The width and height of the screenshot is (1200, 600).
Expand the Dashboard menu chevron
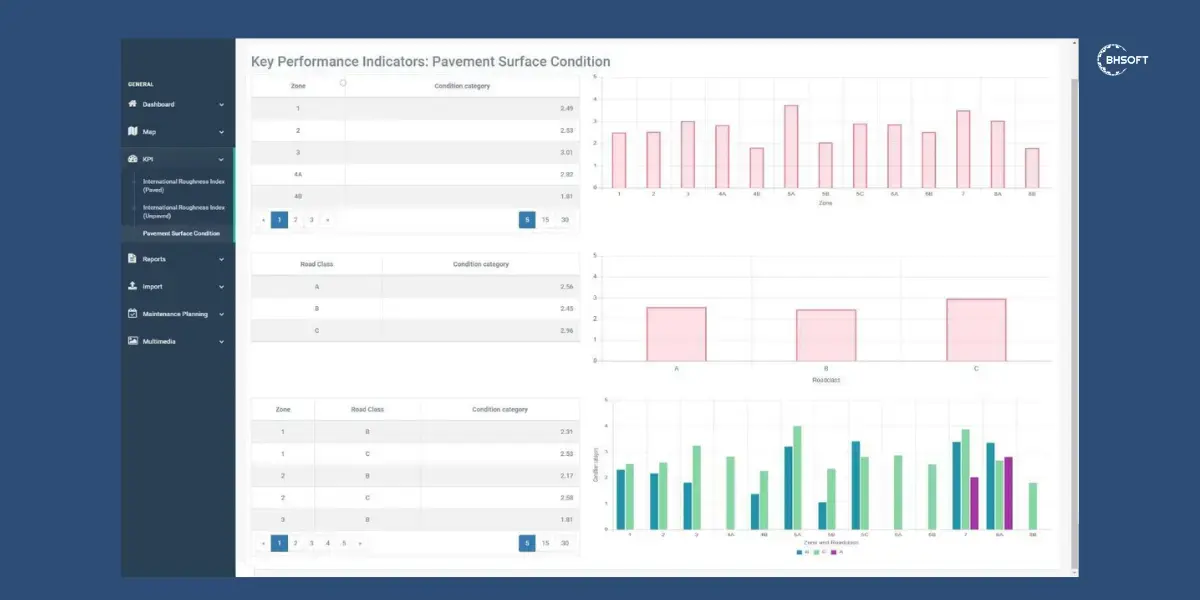[x=222, y=104]
